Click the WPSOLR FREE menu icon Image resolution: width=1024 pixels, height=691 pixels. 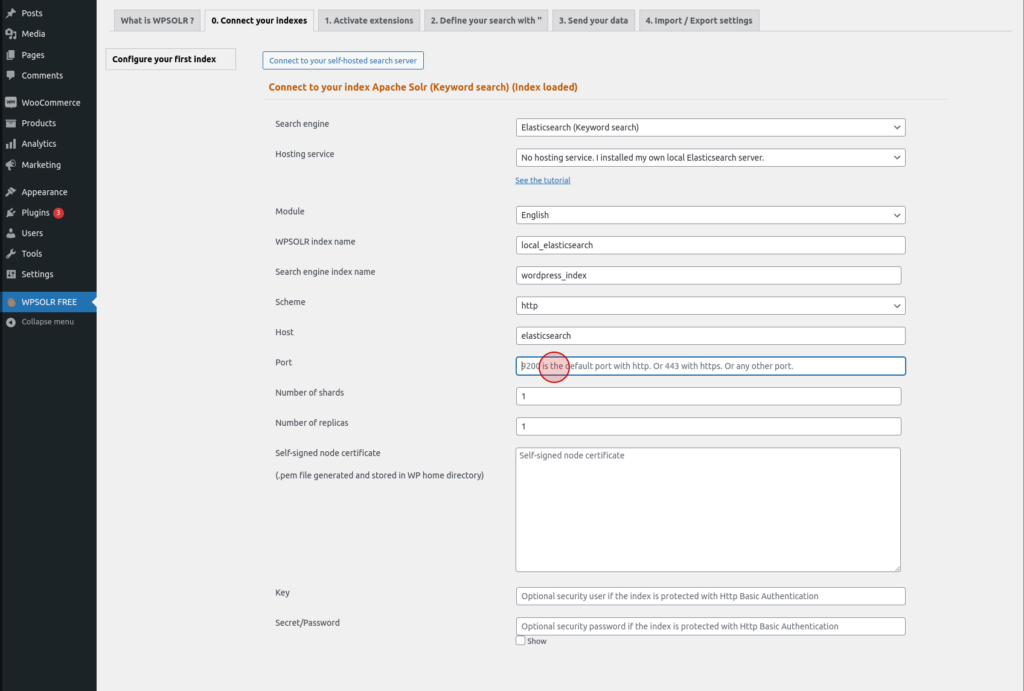[10, 302]
